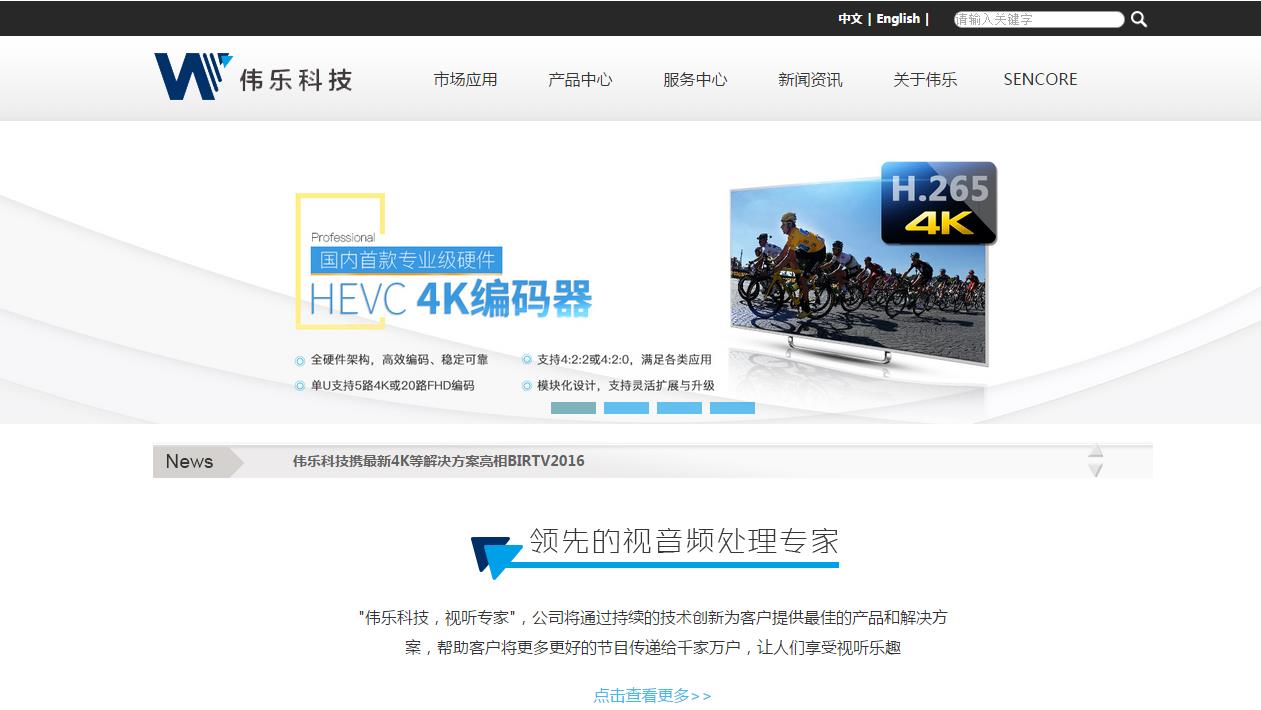
Task: Click the 国内首款专业级硬件 banner label
Action: (407, 260)
